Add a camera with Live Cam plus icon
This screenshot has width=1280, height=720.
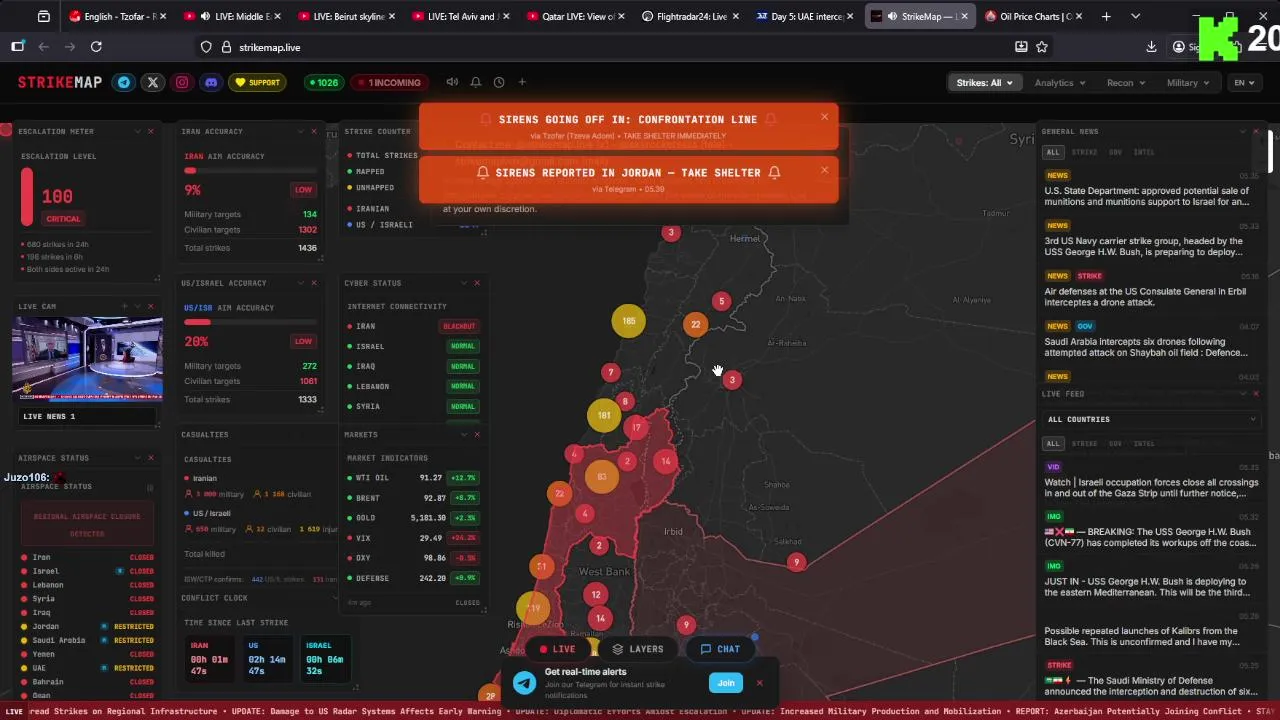pyautogui.click(x=124, y=306)
